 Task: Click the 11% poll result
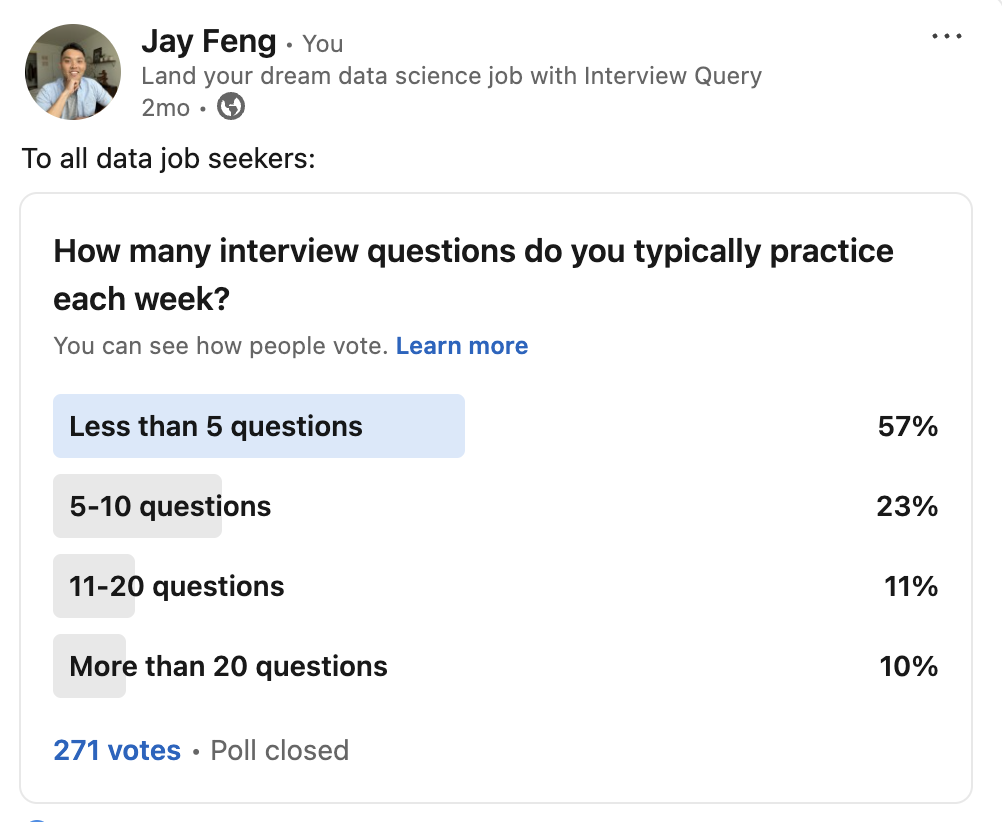[911, 586]
